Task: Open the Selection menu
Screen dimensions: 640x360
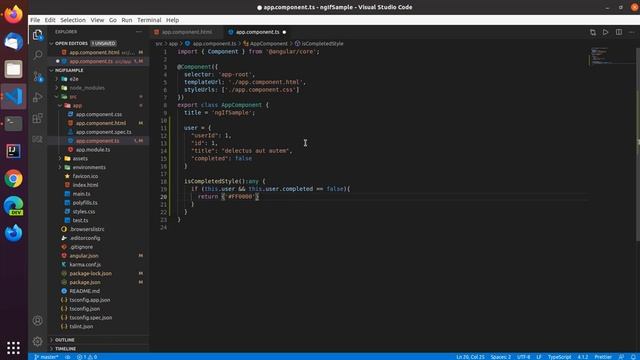Action: point(73,20)
